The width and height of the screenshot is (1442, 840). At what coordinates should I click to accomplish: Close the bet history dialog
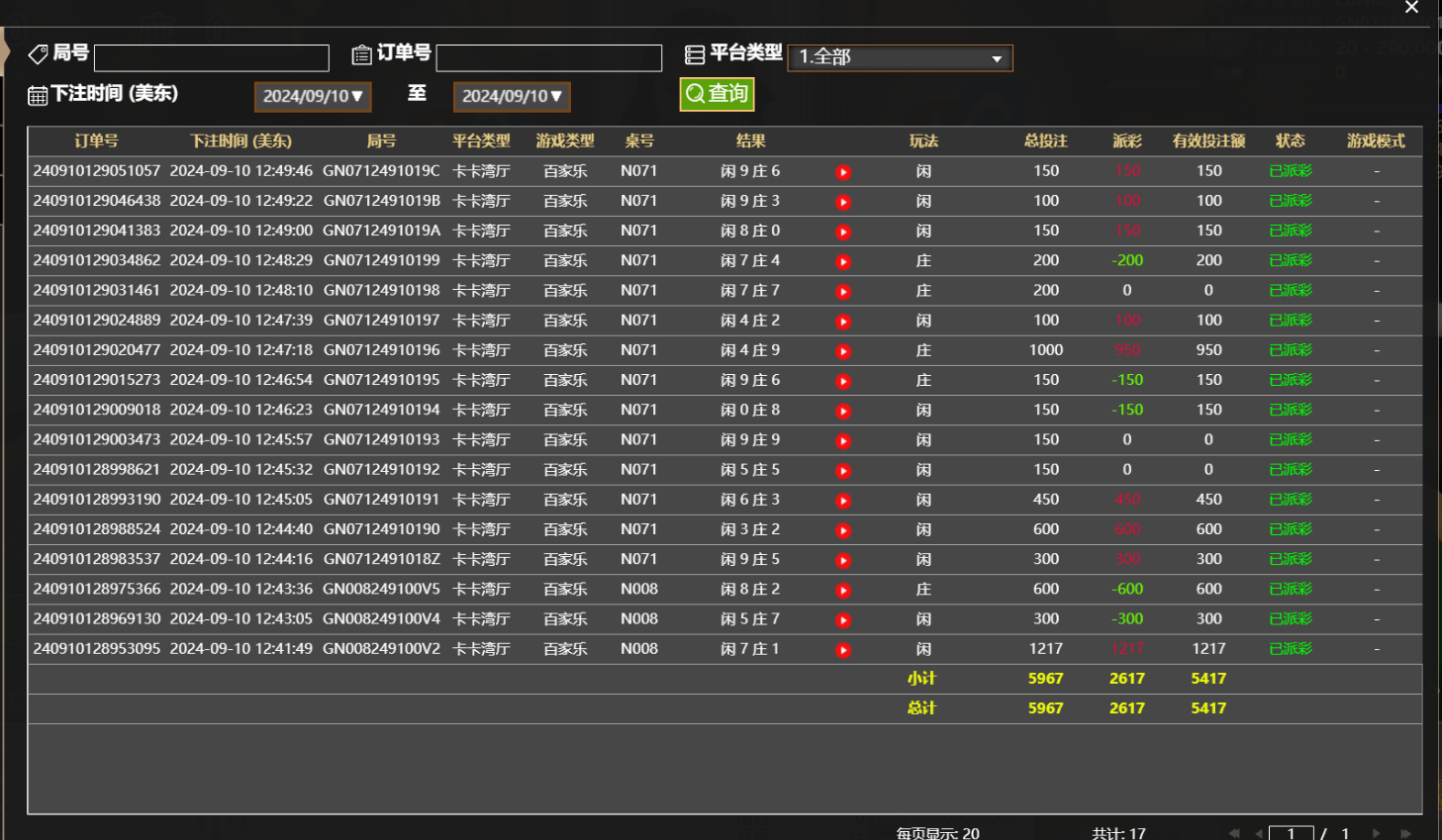[1411, 8]
